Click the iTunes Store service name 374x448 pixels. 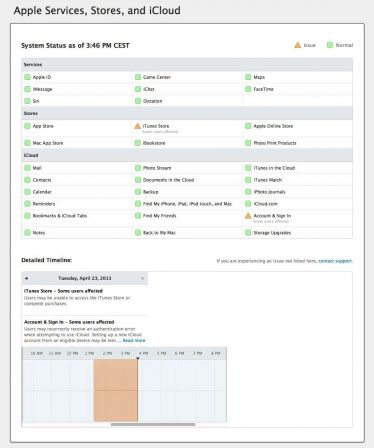(x=156, y=126)
